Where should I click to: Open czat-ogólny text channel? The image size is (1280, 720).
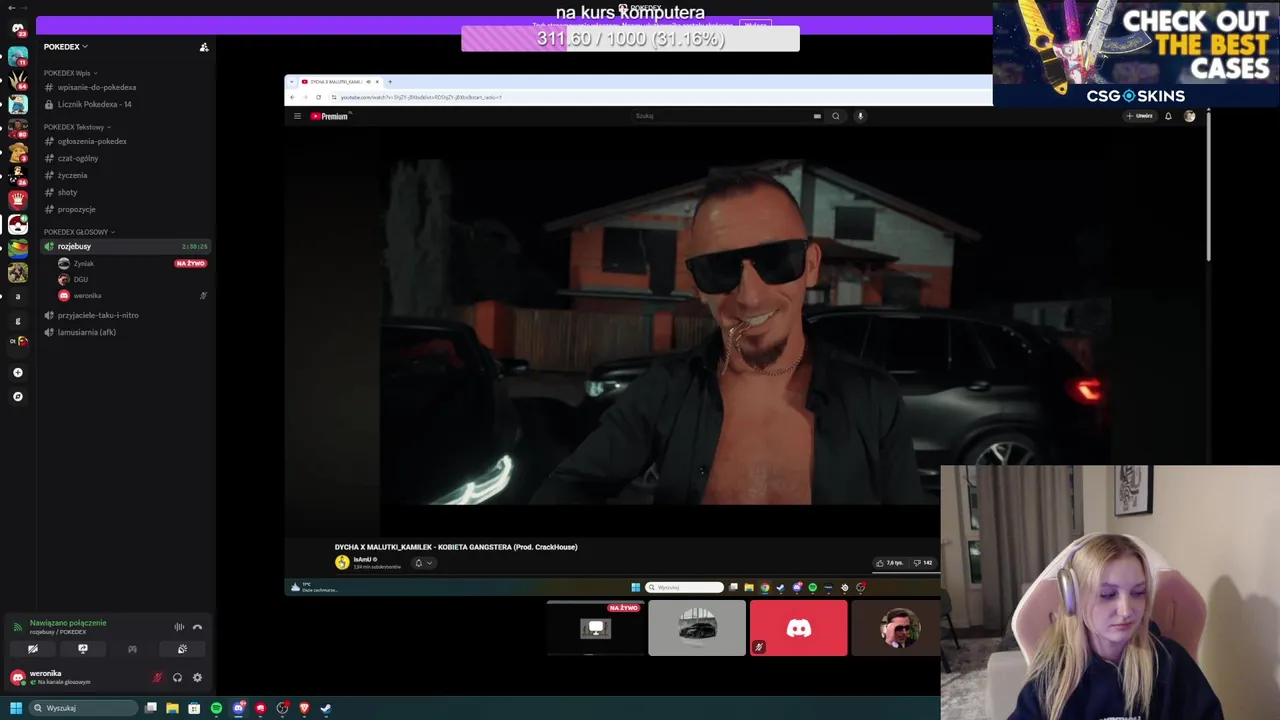coord(127,158)
